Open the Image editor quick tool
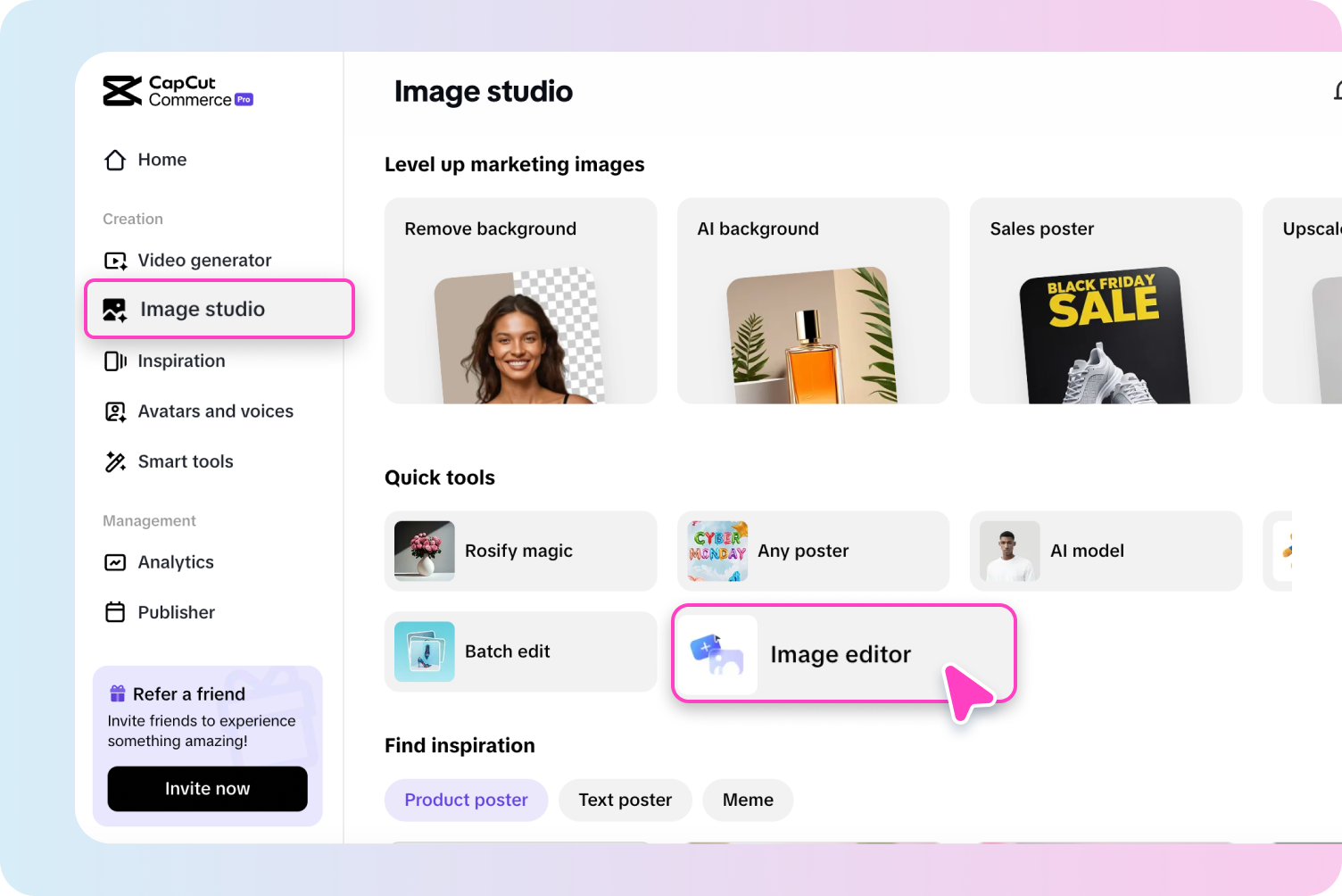 [x=841, y=653]
